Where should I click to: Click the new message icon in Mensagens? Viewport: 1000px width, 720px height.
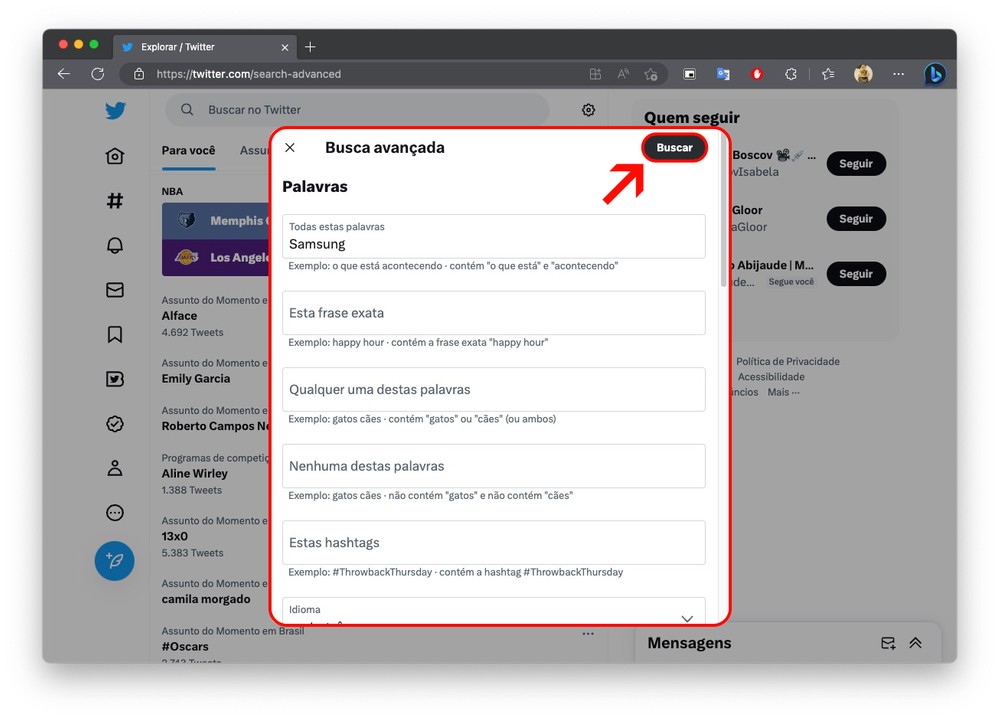pos(888,643)
